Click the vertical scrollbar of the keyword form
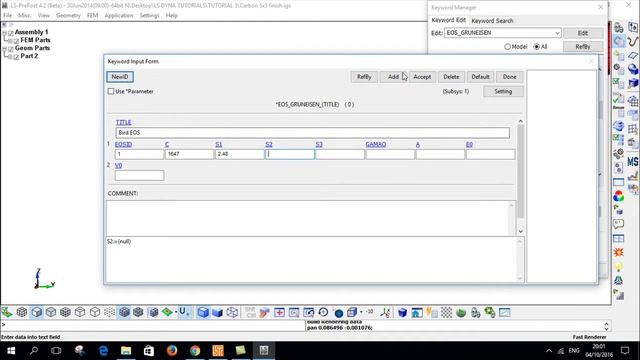Screen dimensions: 640x360 [520, 171]
